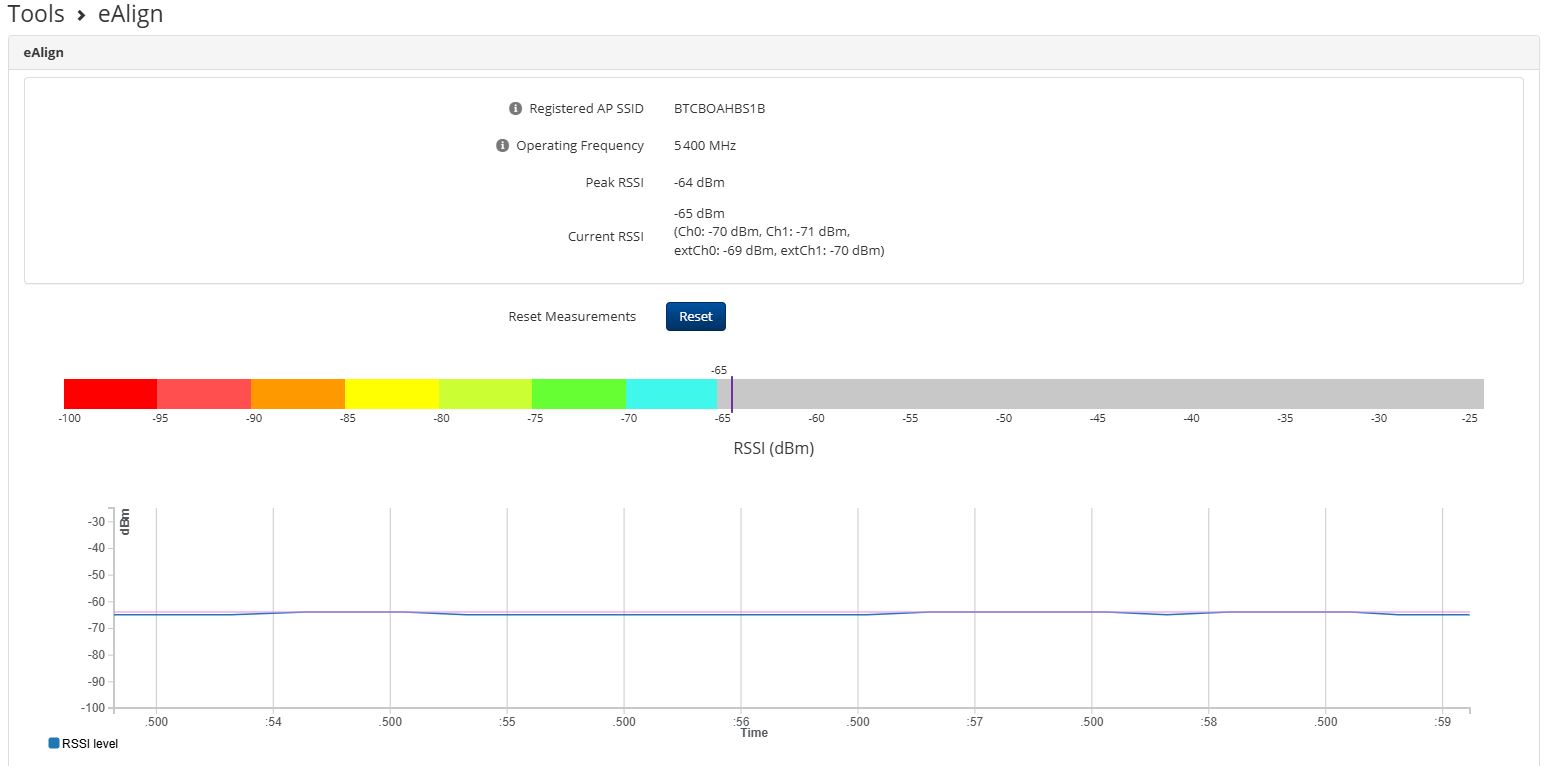Click the :57 time label on chart axis
The height and width of the screenshot is (766, 1549).
pyautogui.click(x=975, y=721)
